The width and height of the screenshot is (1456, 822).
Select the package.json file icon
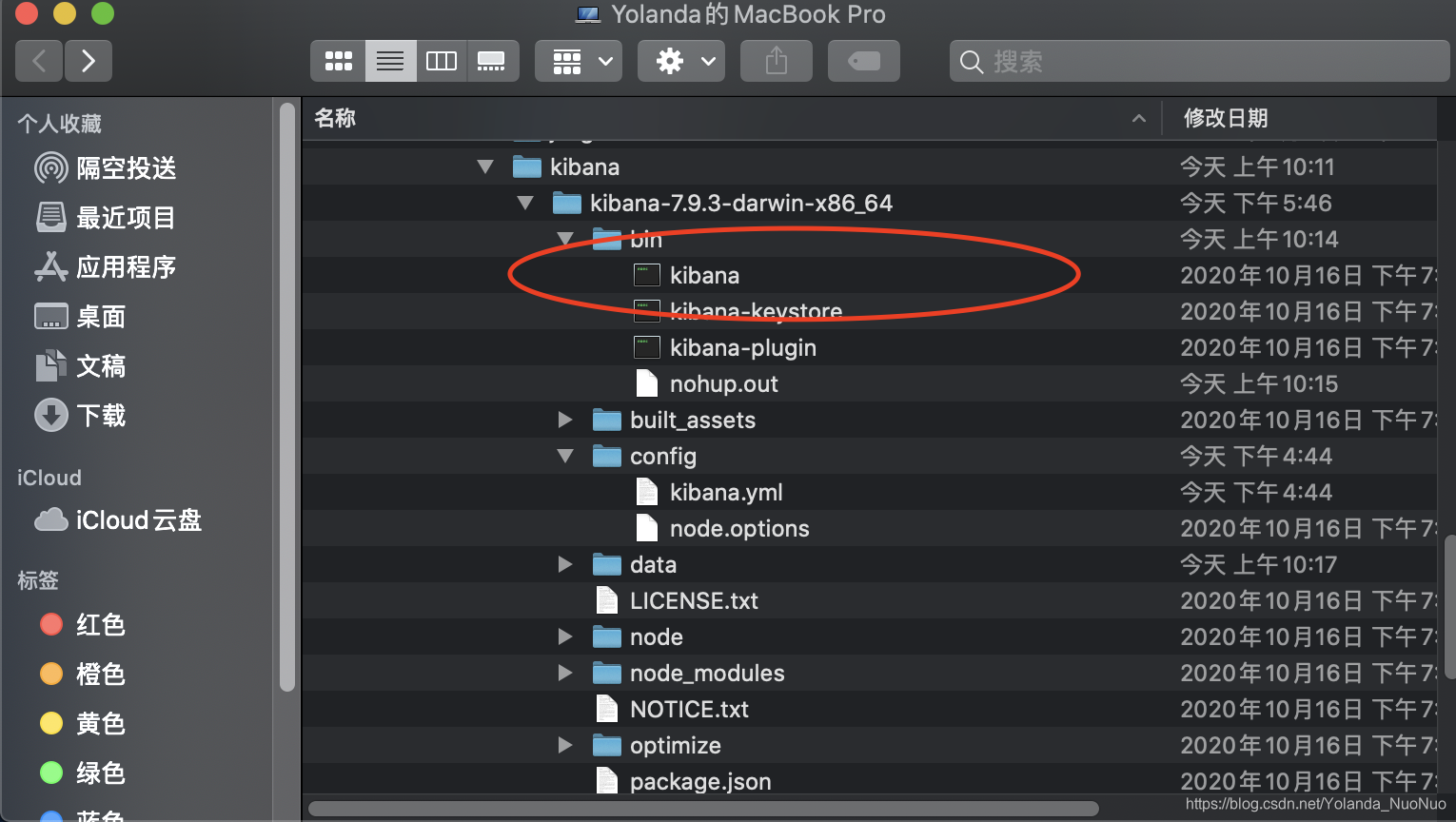coord(607,781)
